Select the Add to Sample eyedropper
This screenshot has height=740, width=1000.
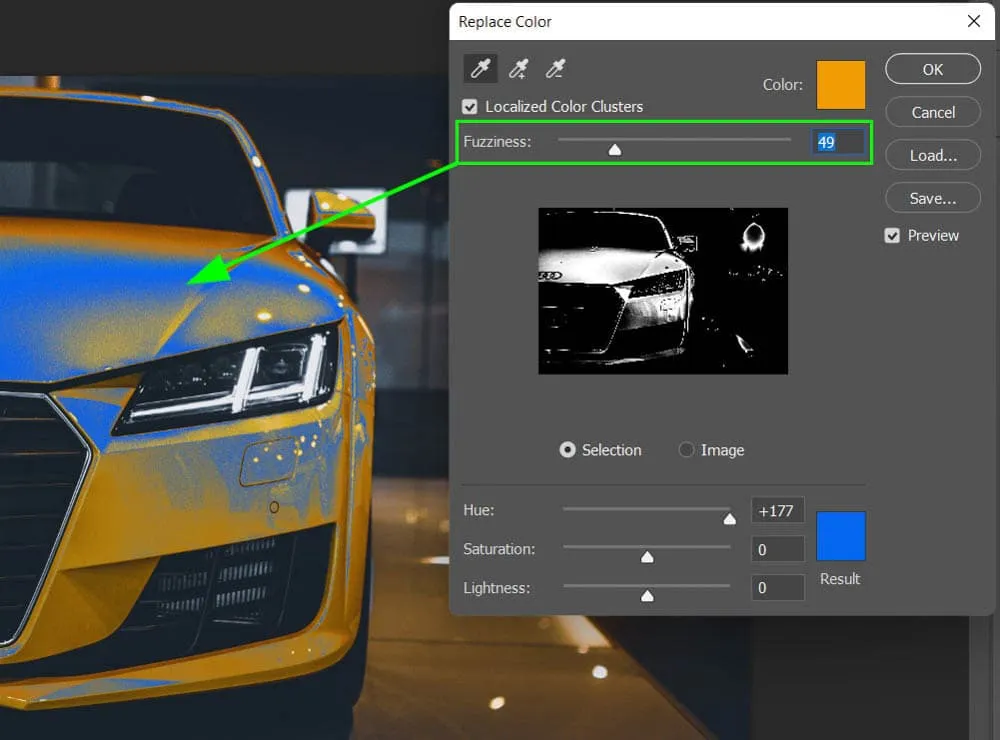518,69
